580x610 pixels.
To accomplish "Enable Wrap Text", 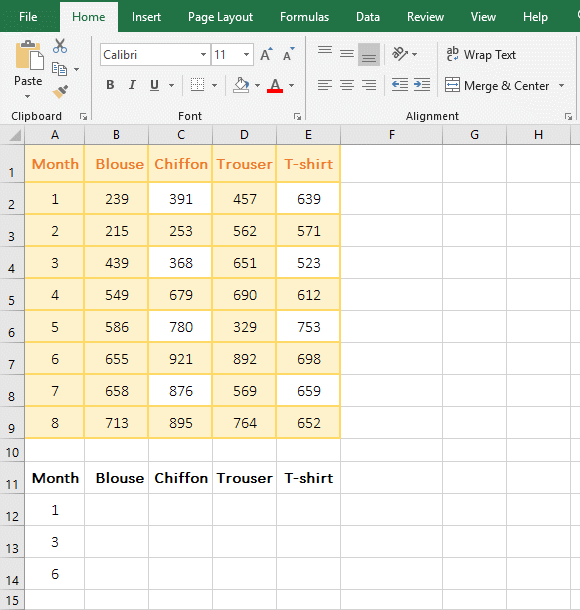I will pos(481,54).
